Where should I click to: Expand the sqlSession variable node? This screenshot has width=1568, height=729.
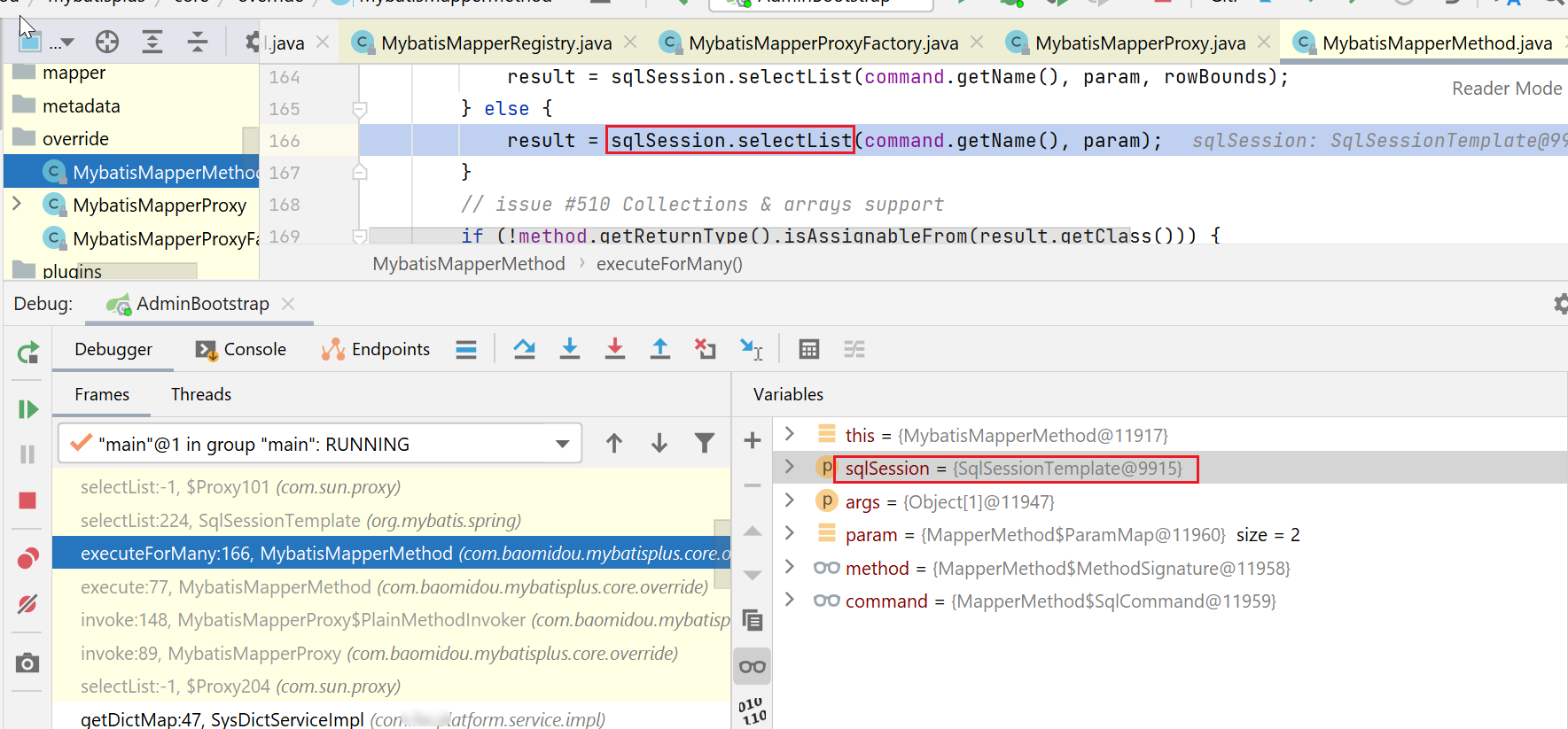coord(790,467)
